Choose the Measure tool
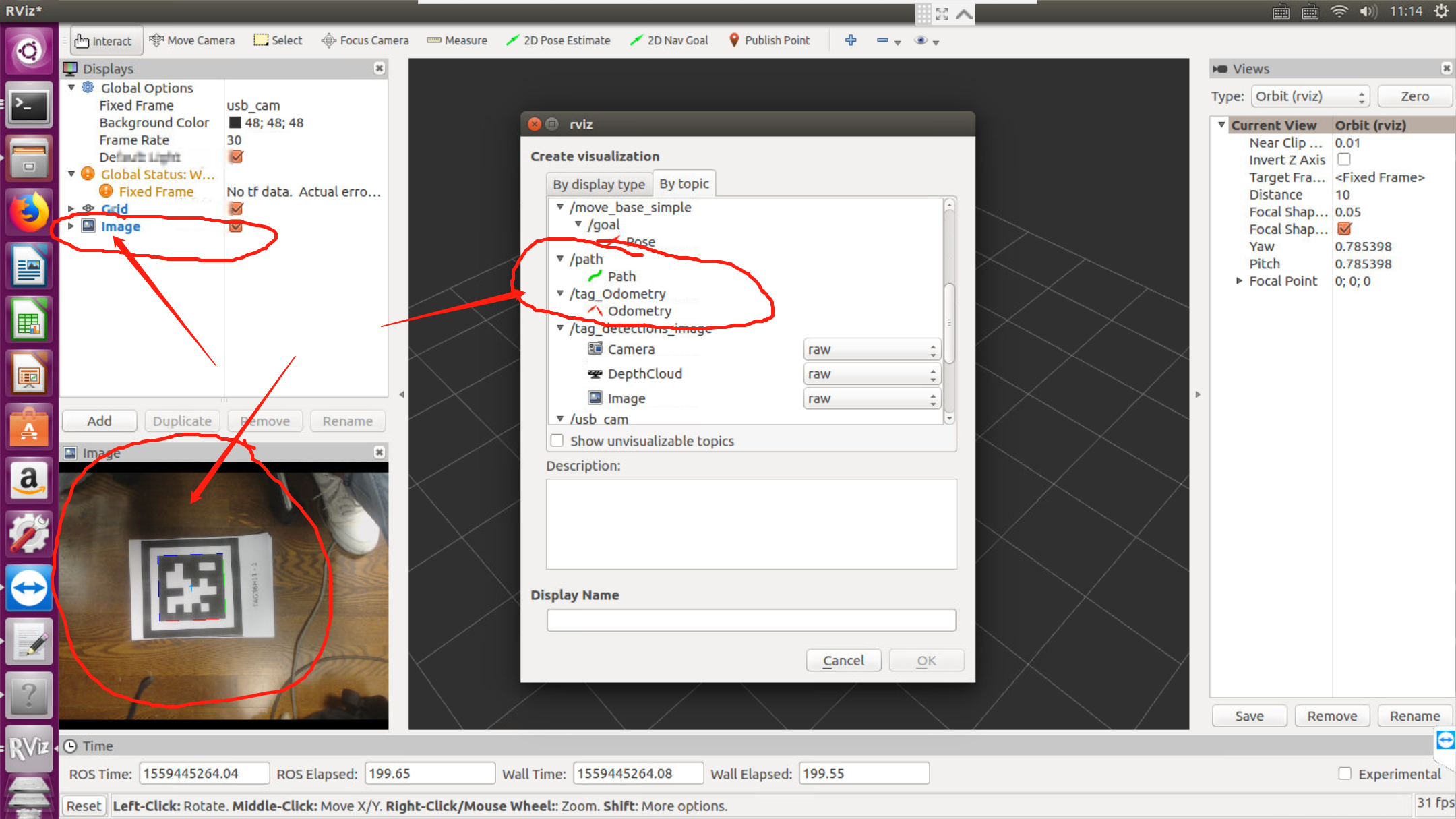1456x819 pixels. point(457,40)
